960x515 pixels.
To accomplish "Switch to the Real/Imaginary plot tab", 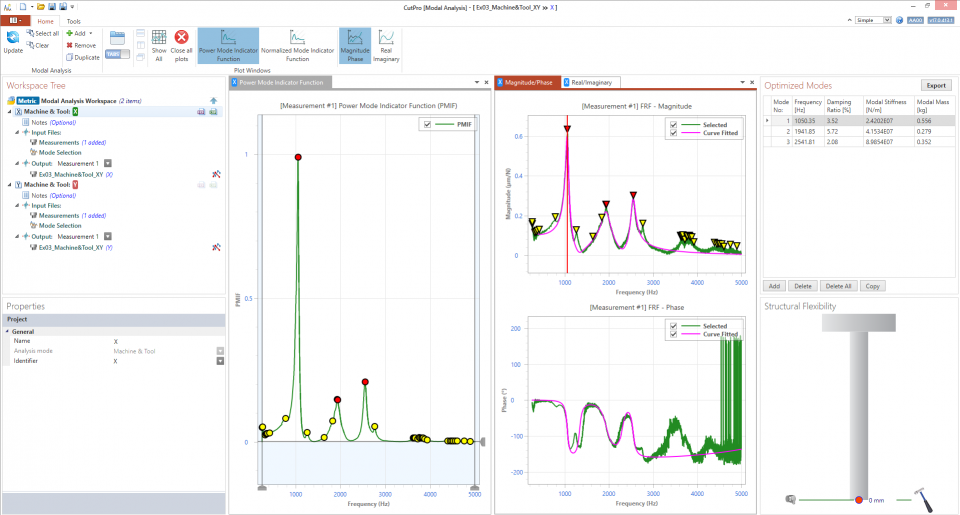I will tap(591, 82).
